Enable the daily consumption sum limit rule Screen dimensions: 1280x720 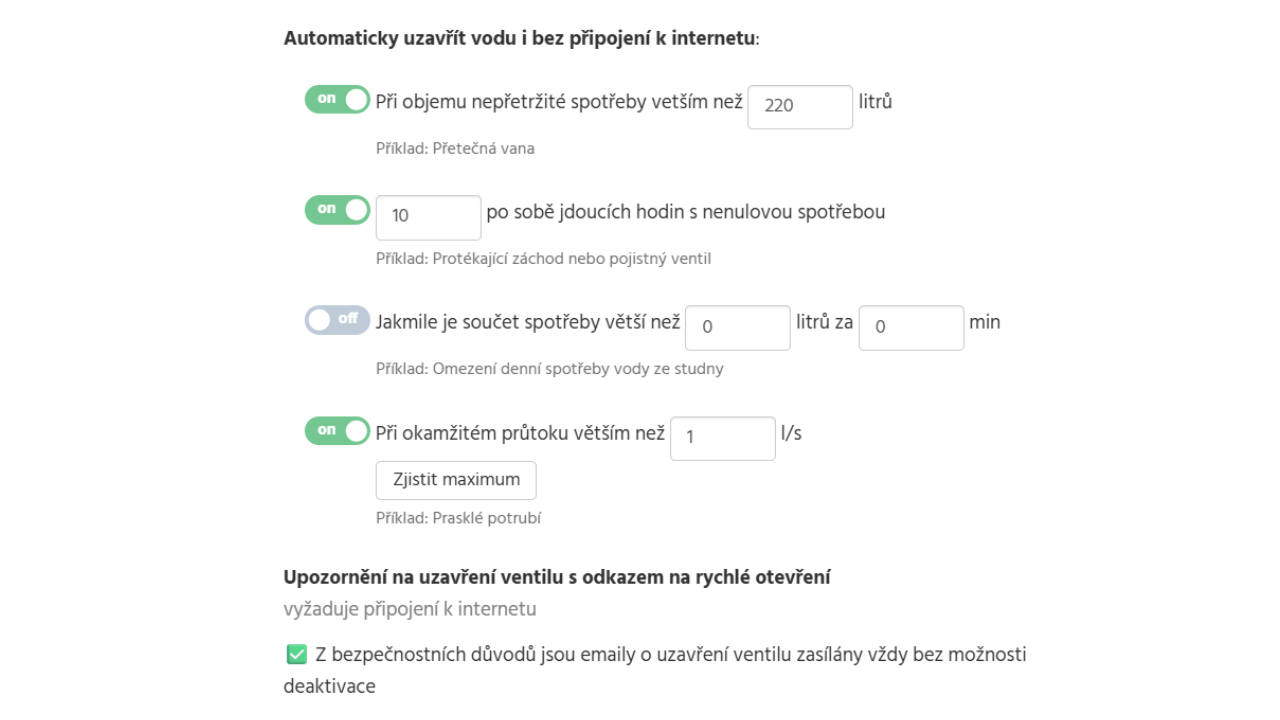point(337,320)
